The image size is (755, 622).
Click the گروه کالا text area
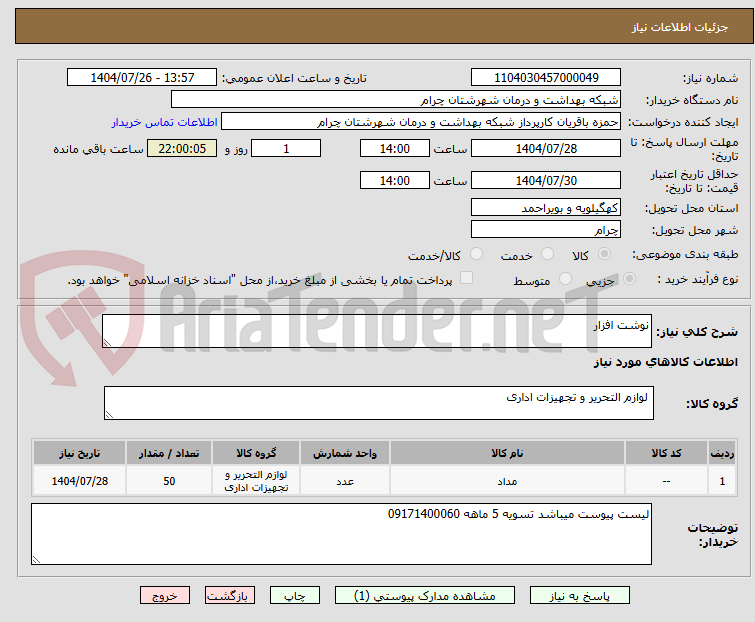tap(379, 403)
